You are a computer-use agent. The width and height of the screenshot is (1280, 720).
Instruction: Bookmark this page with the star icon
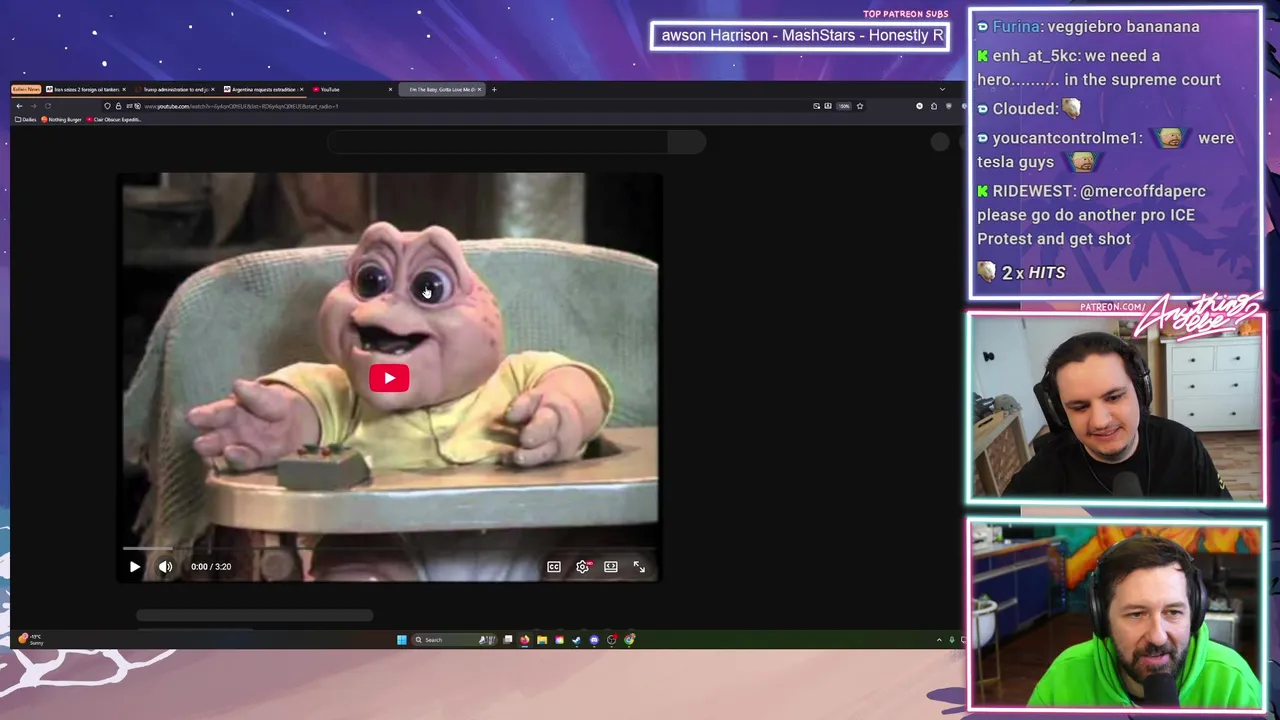coord(860,106)
